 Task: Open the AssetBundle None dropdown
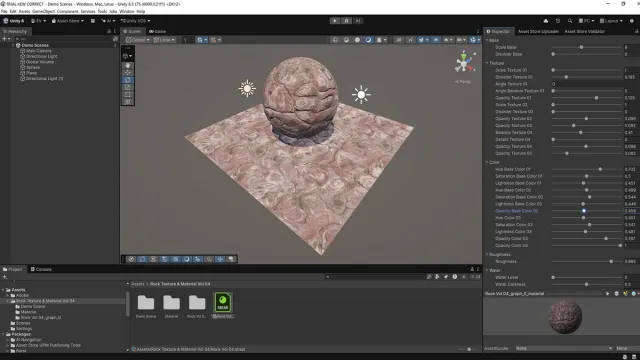tap(564, 348)
